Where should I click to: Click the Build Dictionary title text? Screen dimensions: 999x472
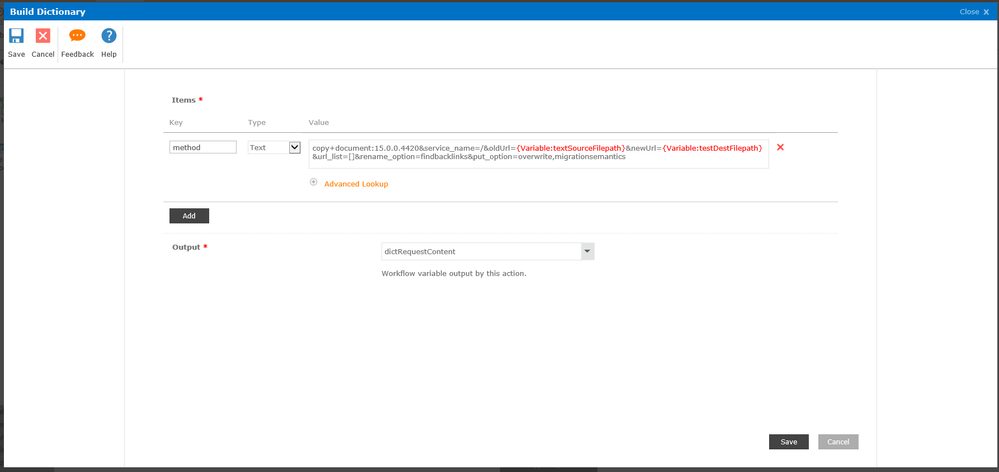[x=48, y=11]
